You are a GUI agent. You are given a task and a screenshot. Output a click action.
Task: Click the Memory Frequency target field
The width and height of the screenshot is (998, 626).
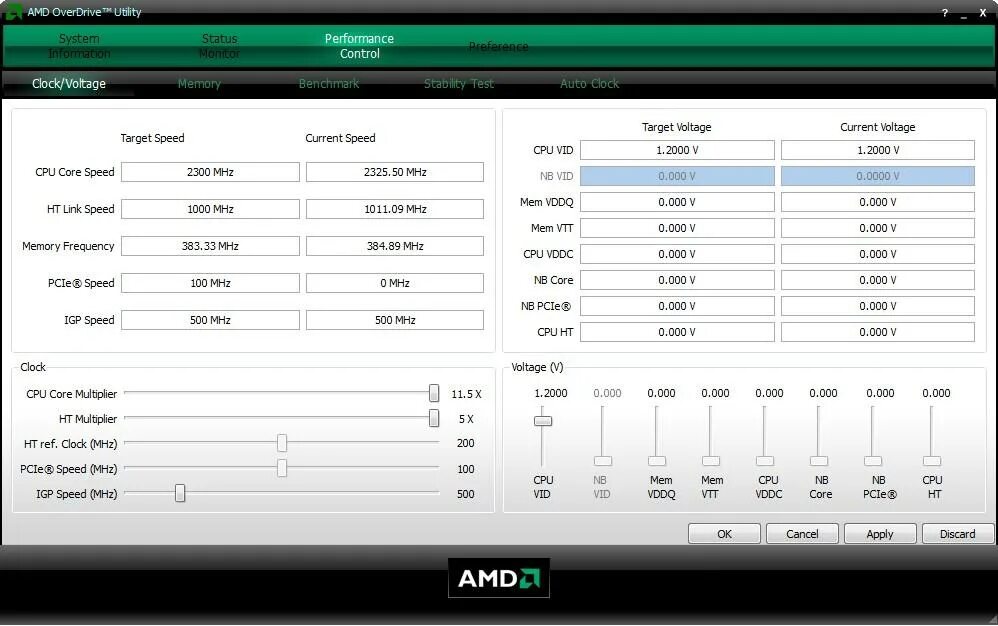pos(210,246)
